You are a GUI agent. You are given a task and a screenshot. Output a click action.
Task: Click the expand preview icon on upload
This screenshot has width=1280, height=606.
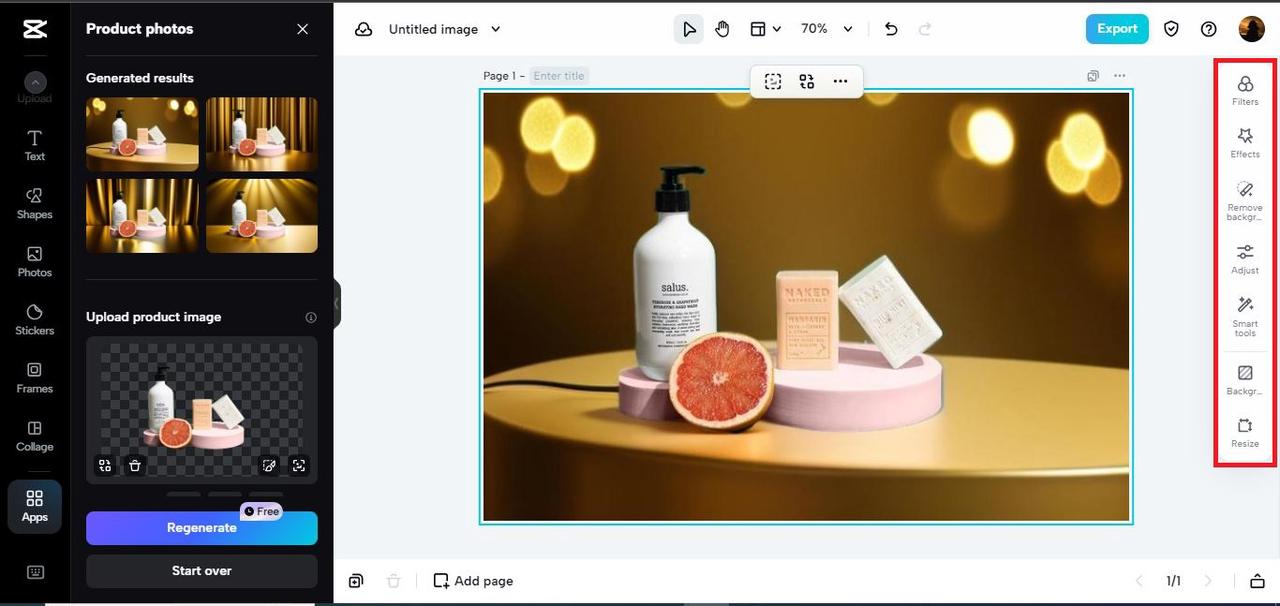point(298,465)
